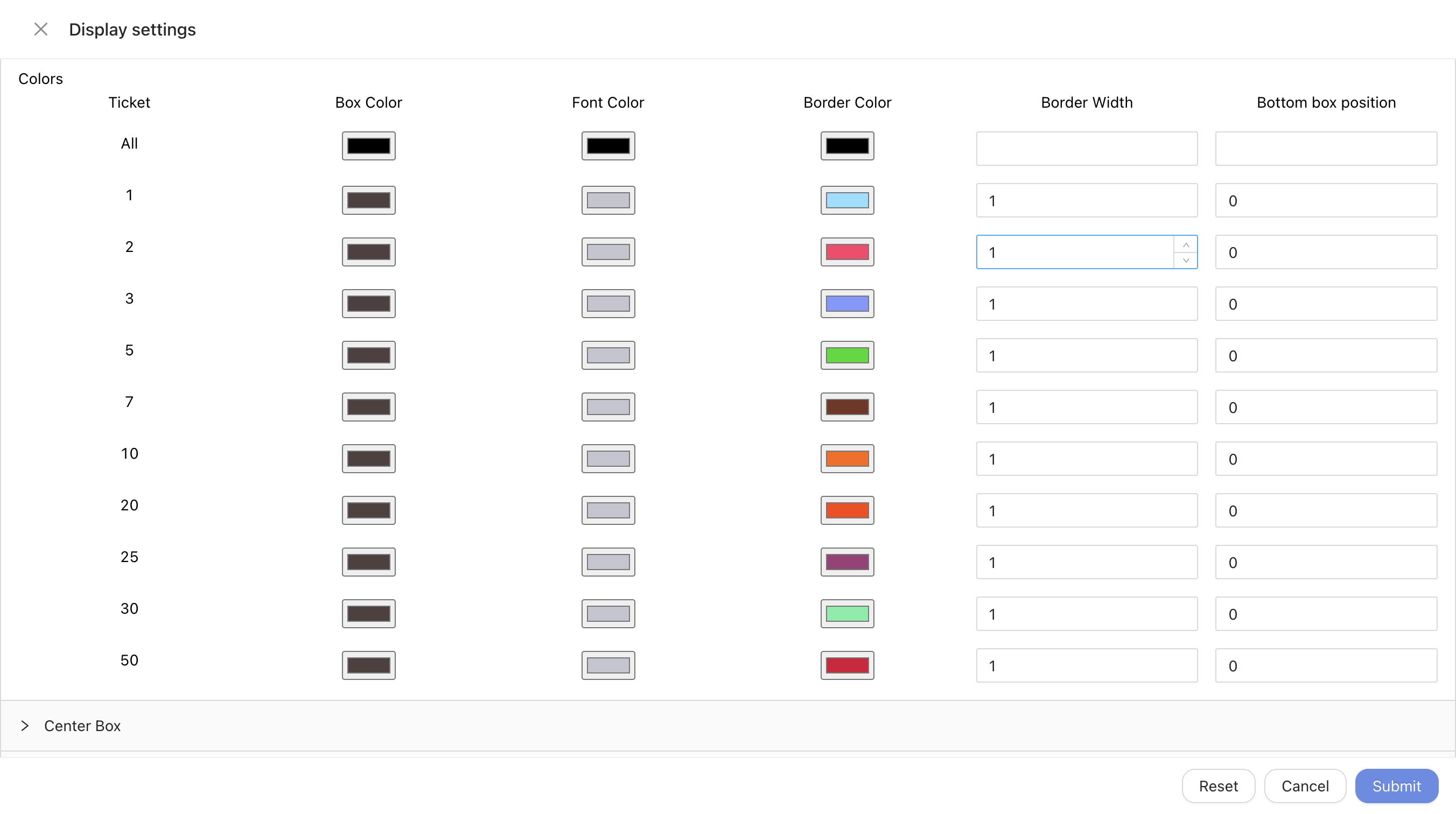Increase border width for ticket 2
This screenshot has width=1456, height=814.
point(1186,245)
